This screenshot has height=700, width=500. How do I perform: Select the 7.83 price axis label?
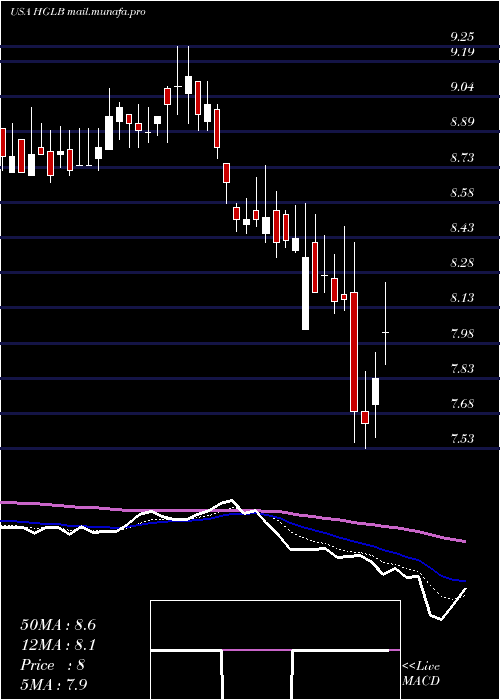[462, 369]
